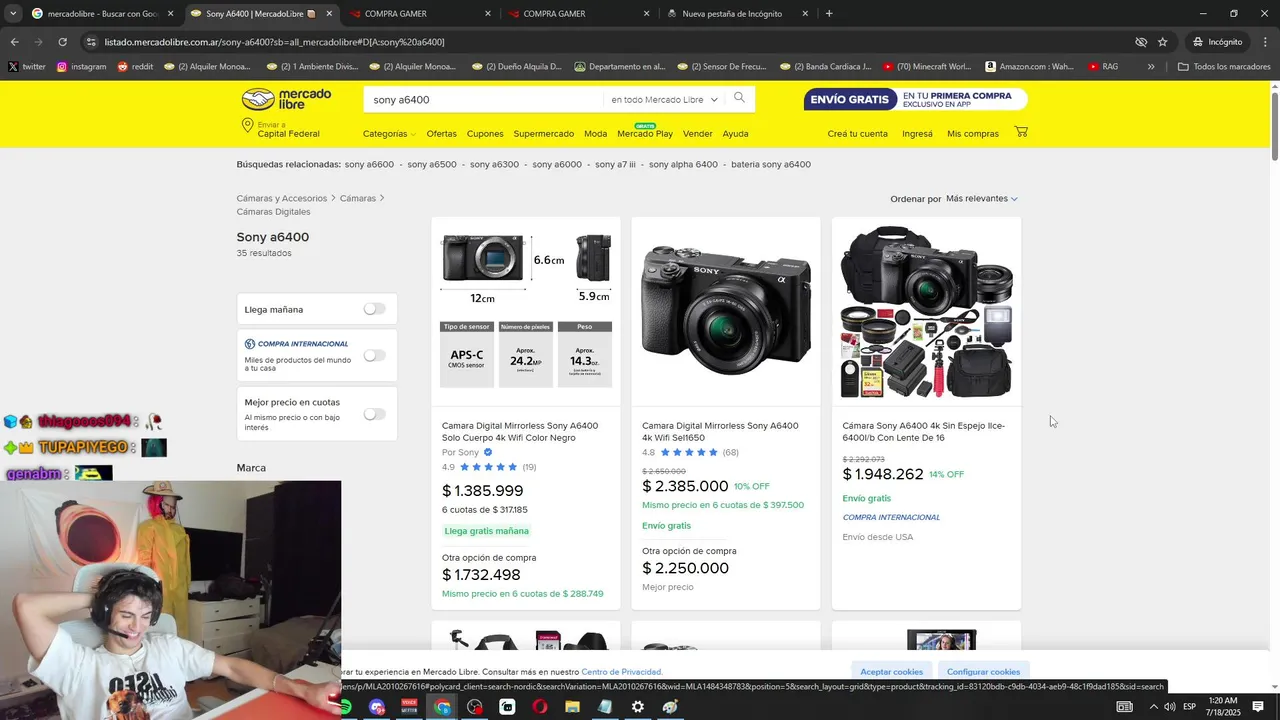The width and height of the screenshot is (1280, 720).
Task: Click the magnifier search icon
Action: [x=739, y=98]
